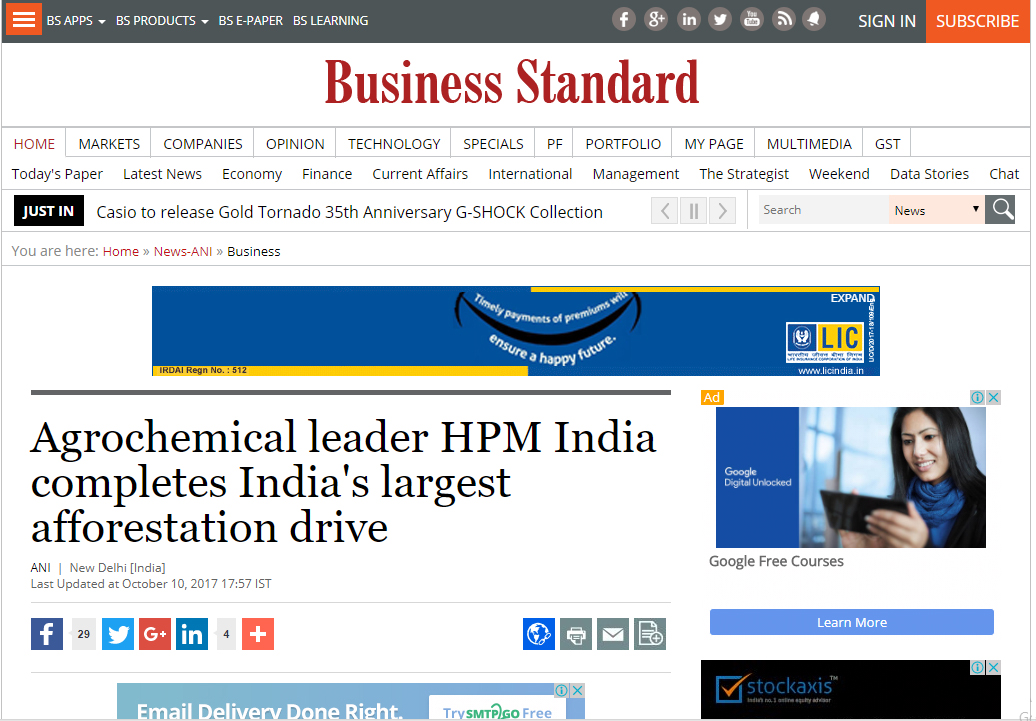Open the Google Plus header icon
Viewport: 1036px width, 721px height.
coord(655,19)
